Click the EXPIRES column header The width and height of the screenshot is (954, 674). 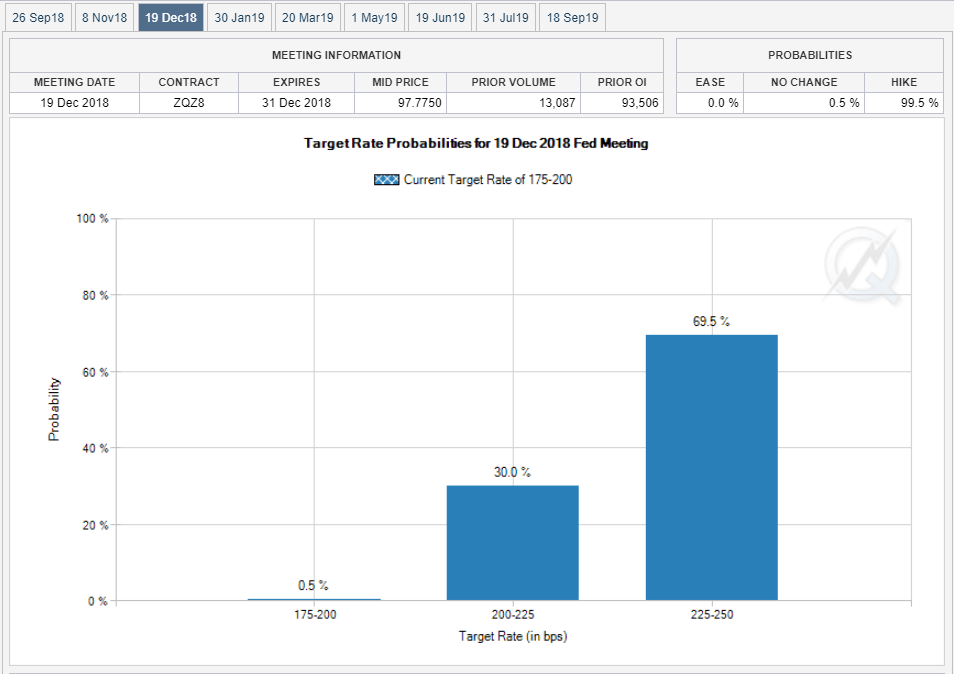[x=296, y=82]
